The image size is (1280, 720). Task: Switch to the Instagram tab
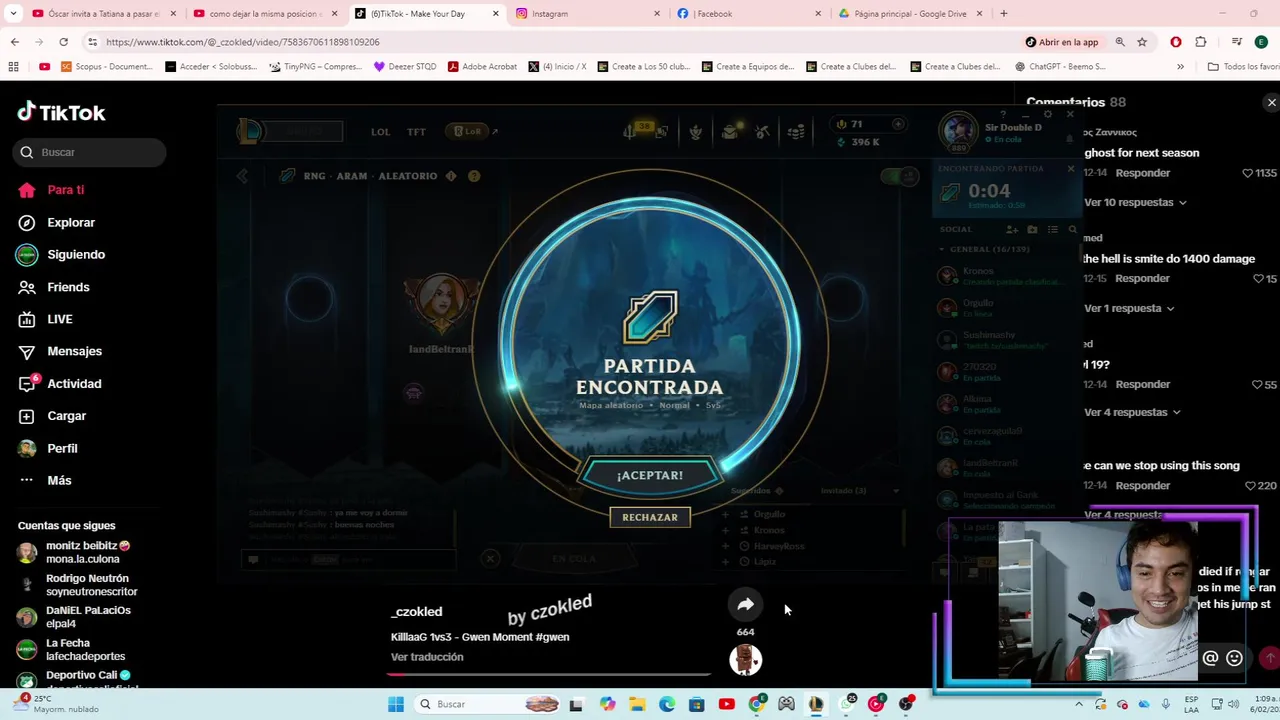pyautogui.click(x=590, y=14)
